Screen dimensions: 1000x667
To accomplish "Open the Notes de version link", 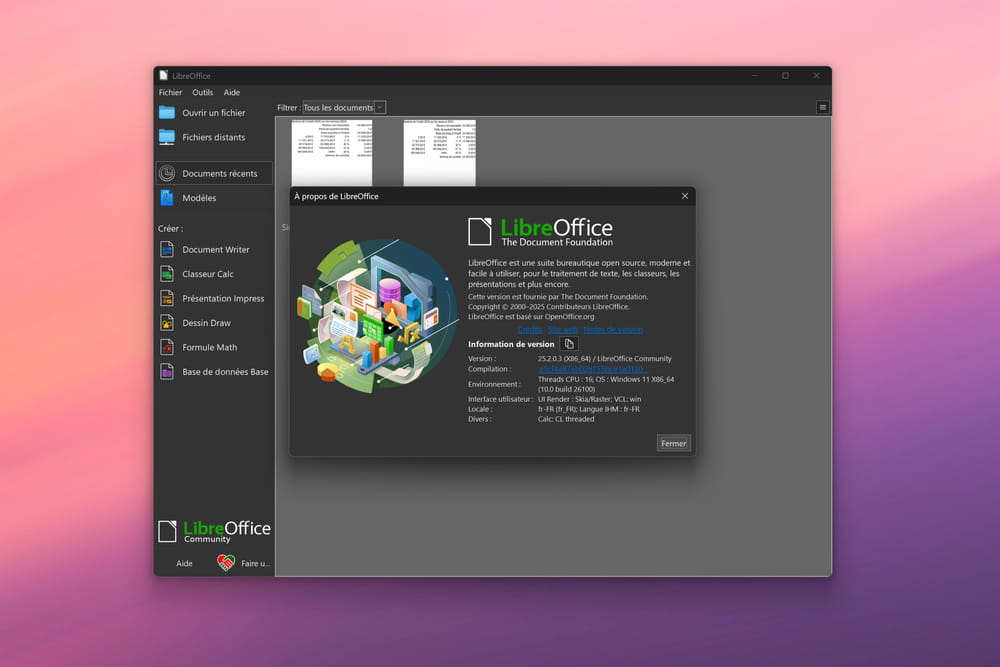I will point(613,330).
